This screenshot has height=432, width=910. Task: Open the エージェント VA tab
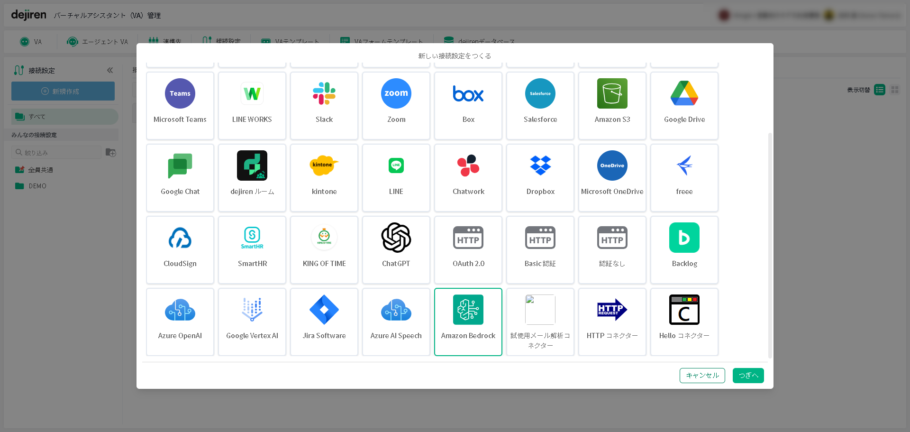click(x=98, y=42)
